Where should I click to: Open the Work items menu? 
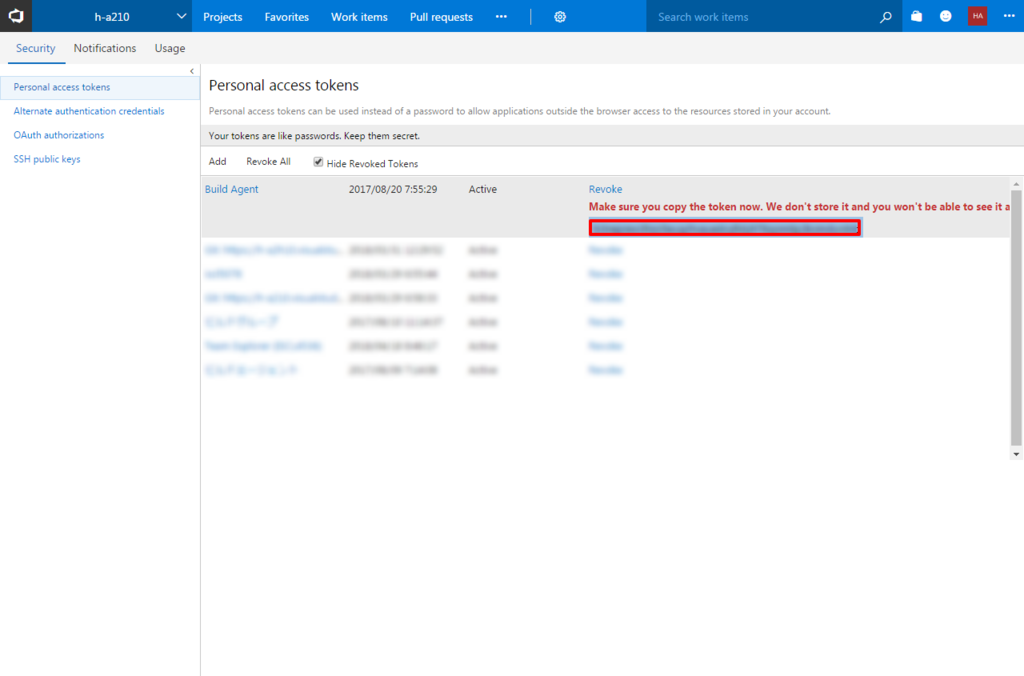(x=359, y=17)
